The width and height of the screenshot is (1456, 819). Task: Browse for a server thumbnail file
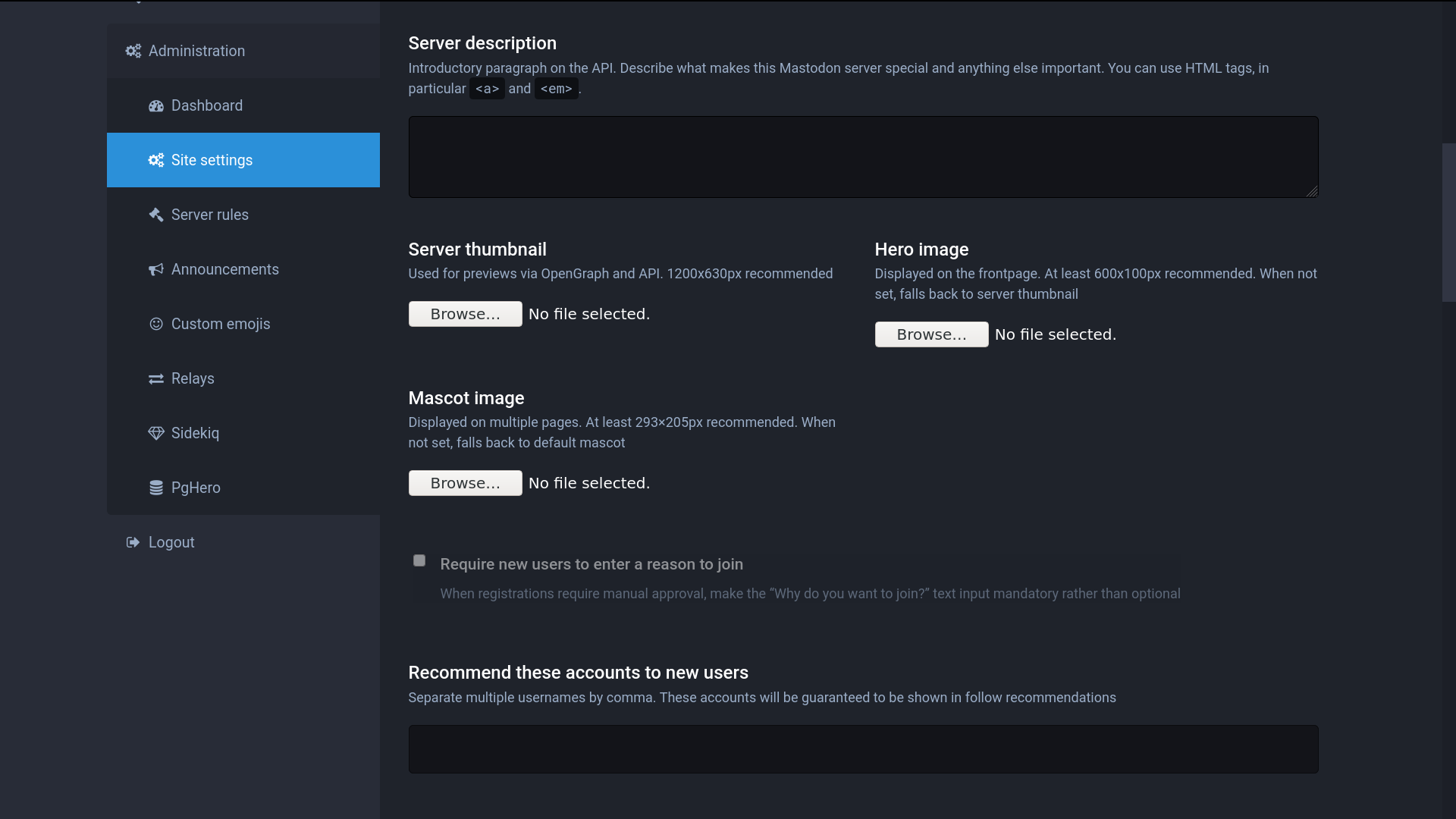tap(465, 315)
